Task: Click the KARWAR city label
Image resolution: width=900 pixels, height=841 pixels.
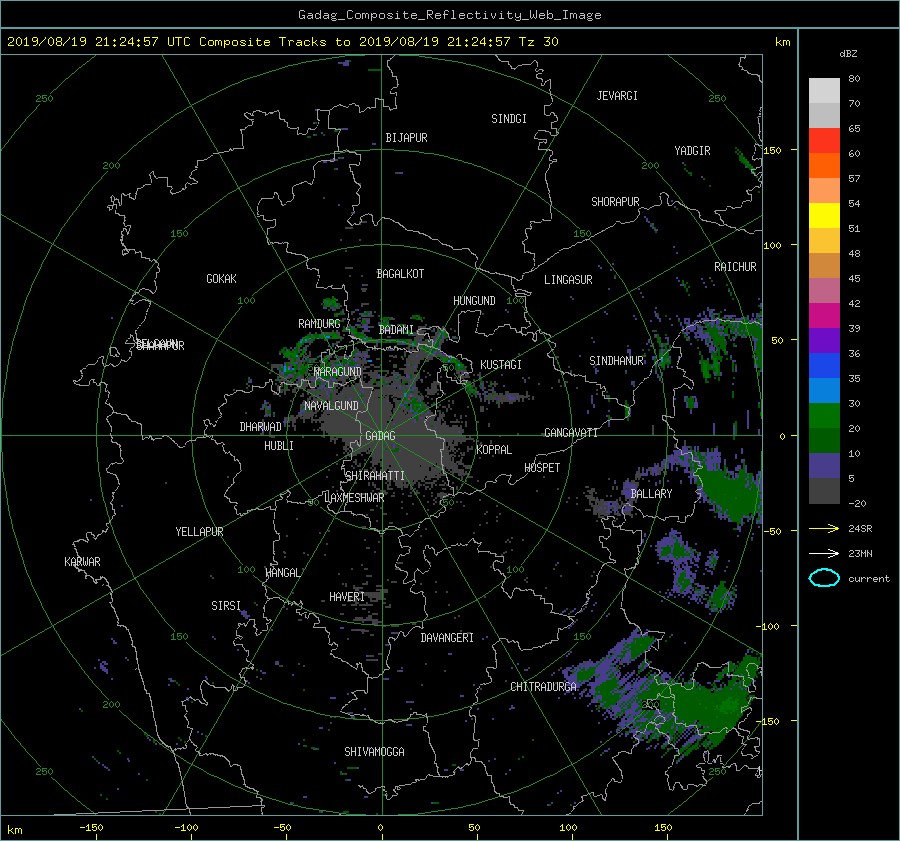Action: point(82,562)
